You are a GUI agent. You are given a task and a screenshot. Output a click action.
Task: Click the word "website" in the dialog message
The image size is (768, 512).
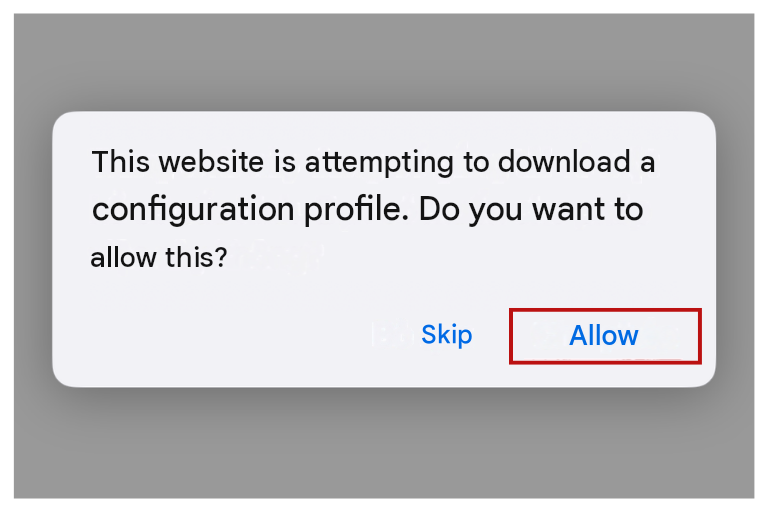pyautogui.click(x=211, y=162)
